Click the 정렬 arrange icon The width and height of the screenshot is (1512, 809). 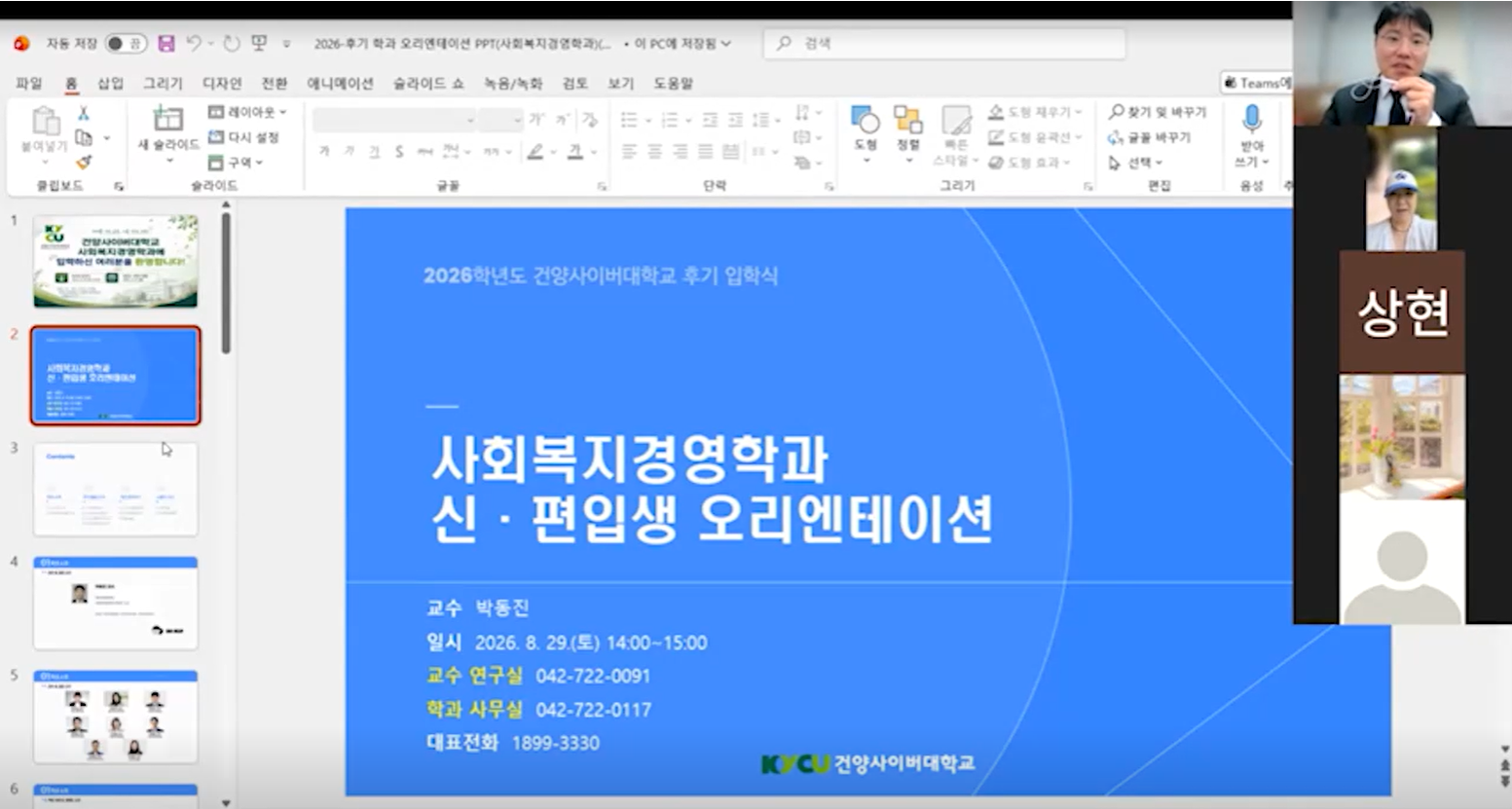907,120
